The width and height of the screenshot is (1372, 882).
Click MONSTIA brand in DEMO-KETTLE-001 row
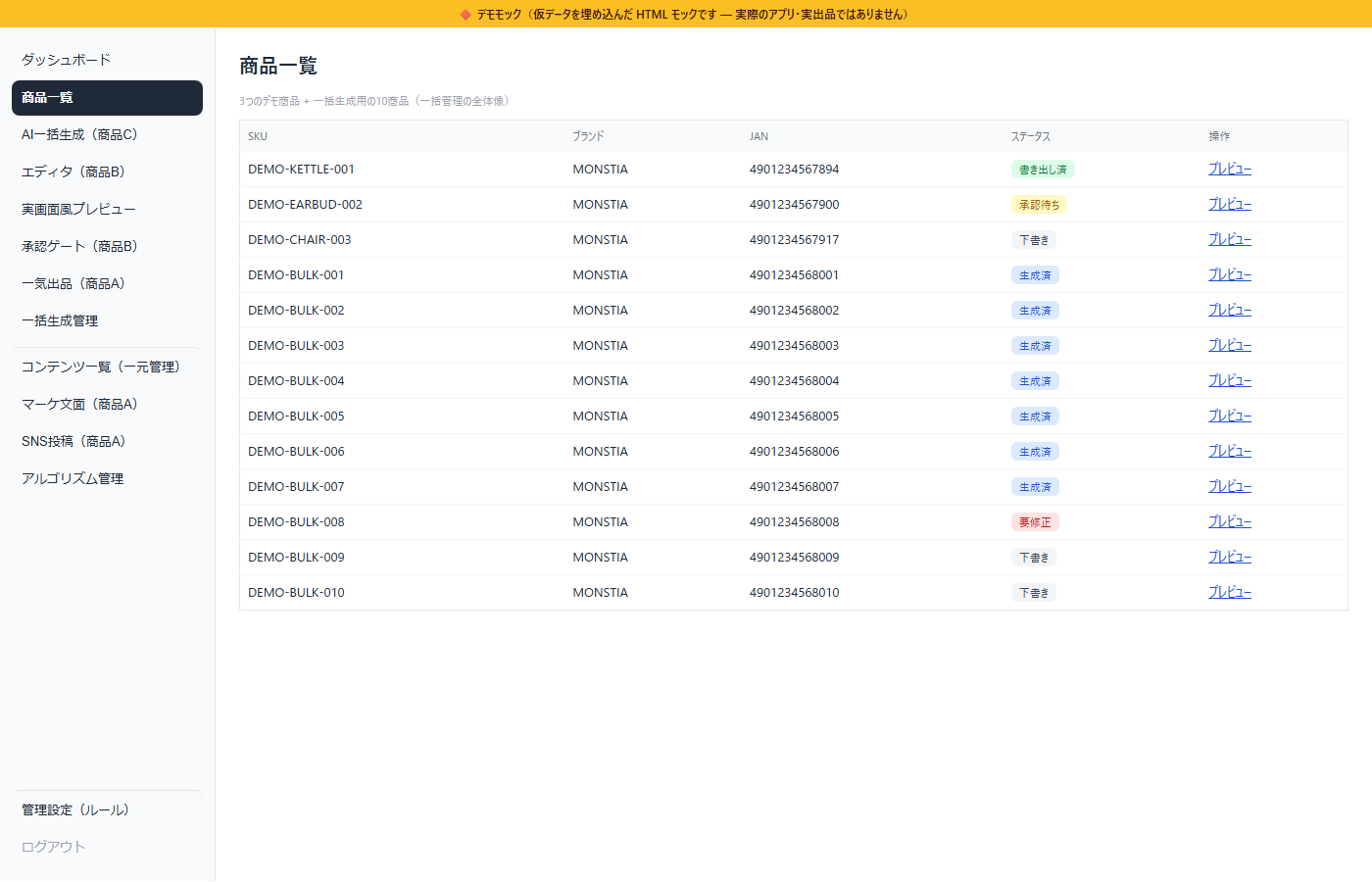pyautogui.click(x=601, y=170)
